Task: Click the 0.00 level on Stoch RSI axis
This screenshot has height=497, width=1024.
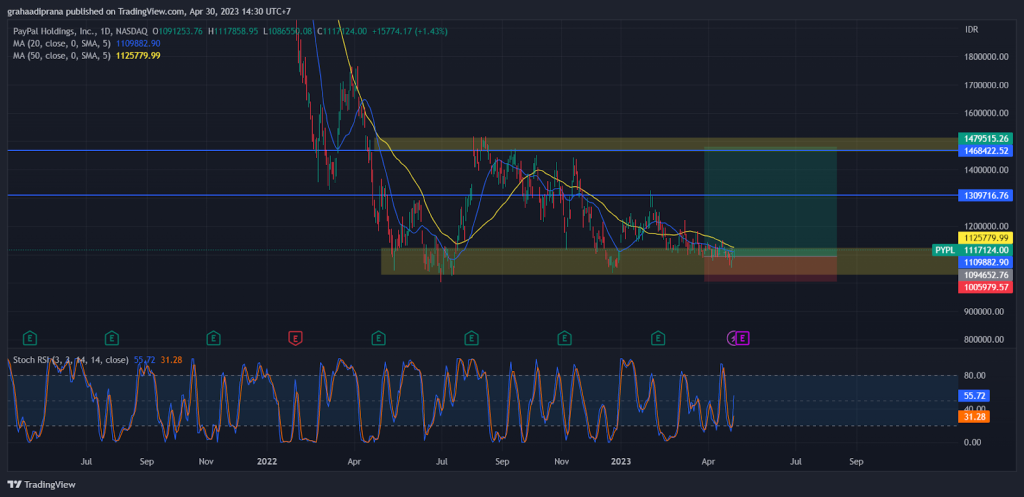Action: tap(973, 442)
